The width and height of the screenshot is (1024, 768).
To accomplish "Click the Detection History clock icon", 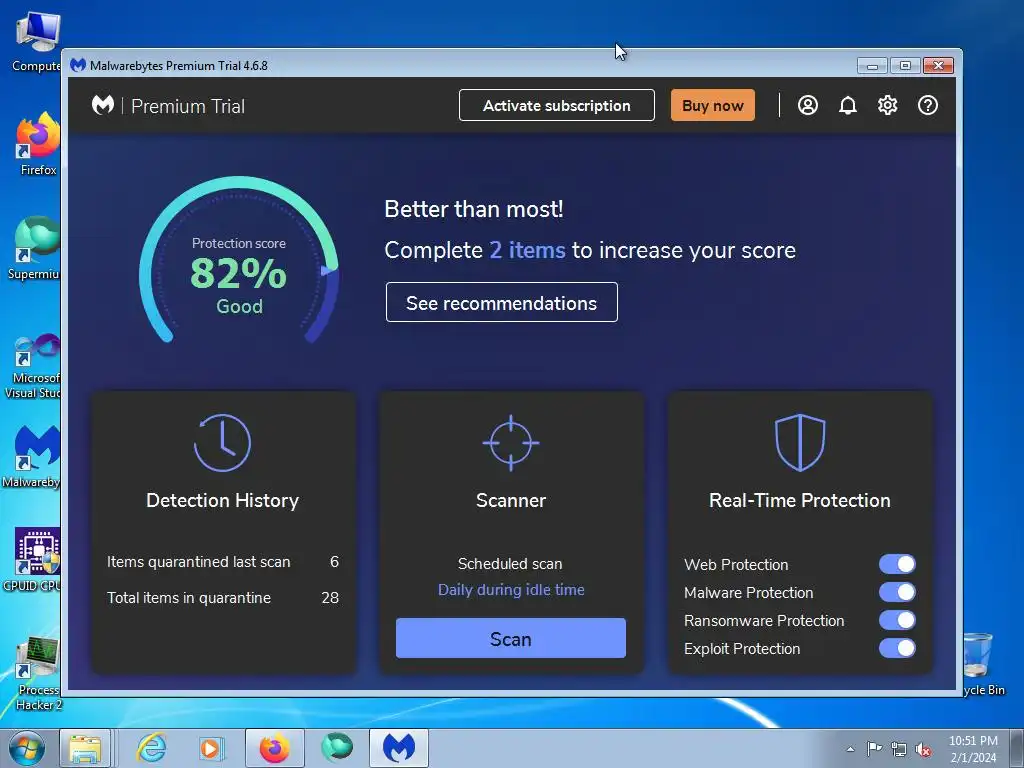I will (222, 443).
